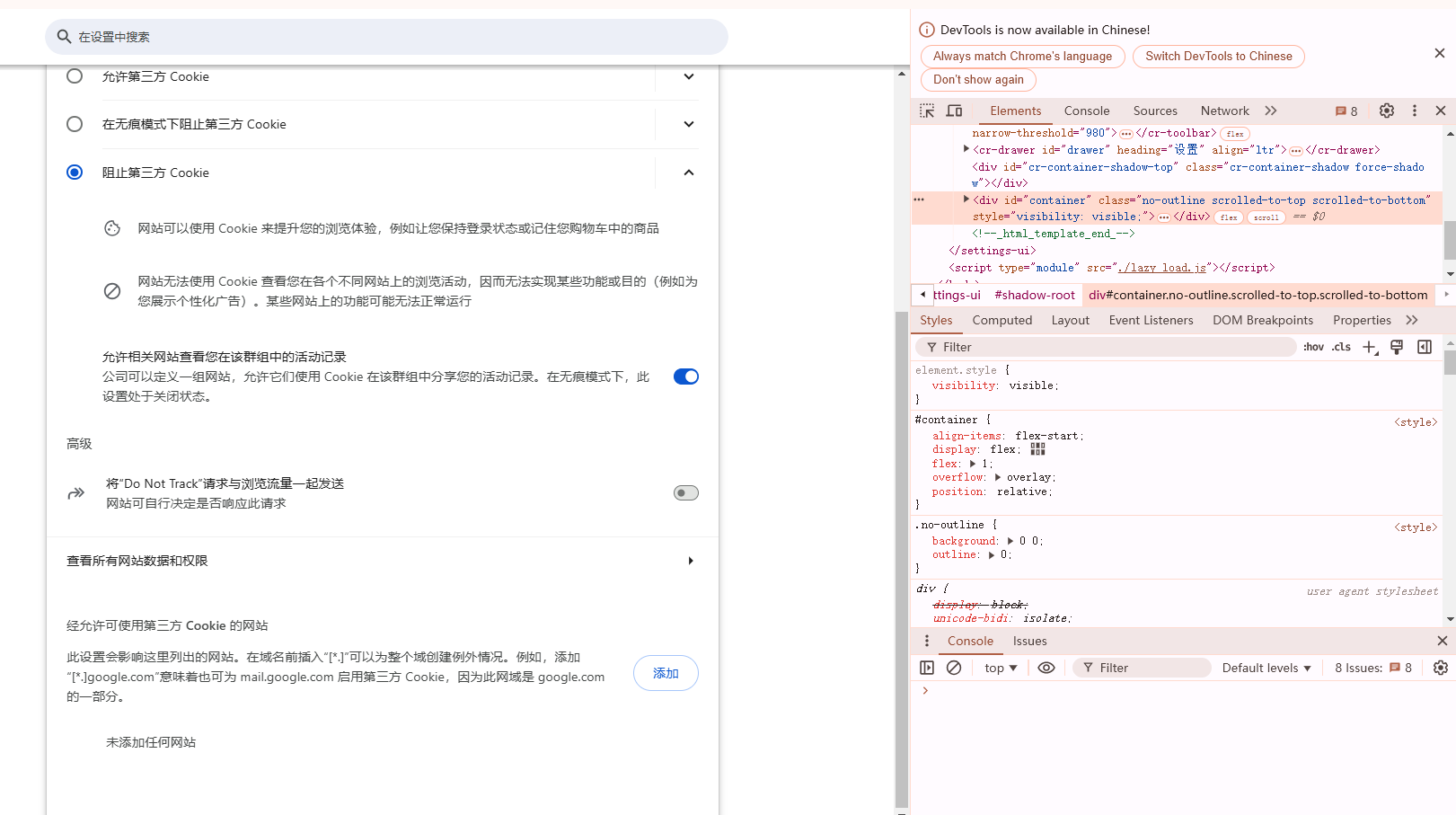
Task: Close the console drawer
Action: [1443, 641]
